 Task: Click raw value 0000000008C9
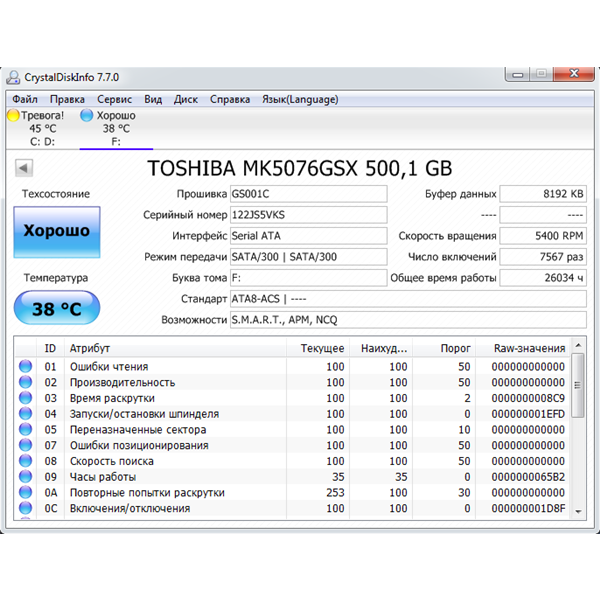[528, 398]
